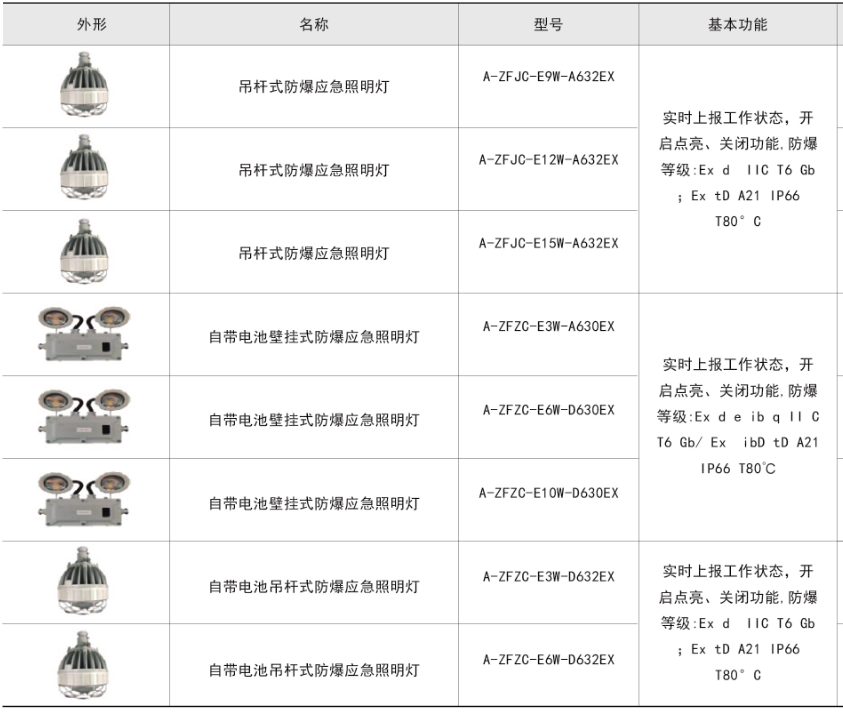Select model text A-ZFZC-E10W-D630EX
The image size is (843, 713).
pyautogui.click(x=548, y=493)
